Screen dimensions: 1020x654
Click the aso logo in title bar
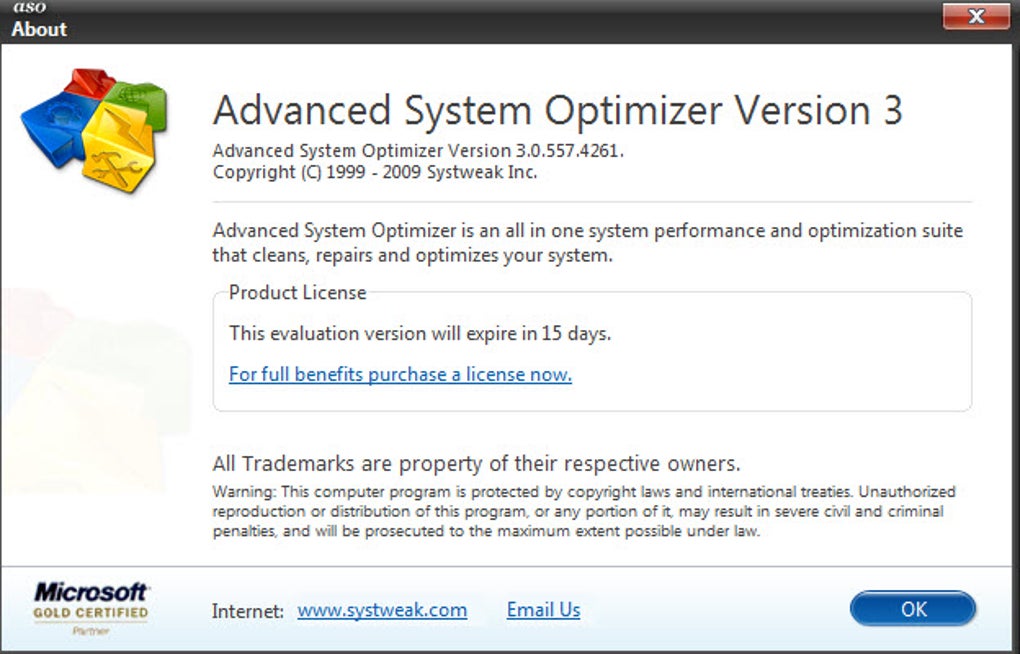point(30,7)
